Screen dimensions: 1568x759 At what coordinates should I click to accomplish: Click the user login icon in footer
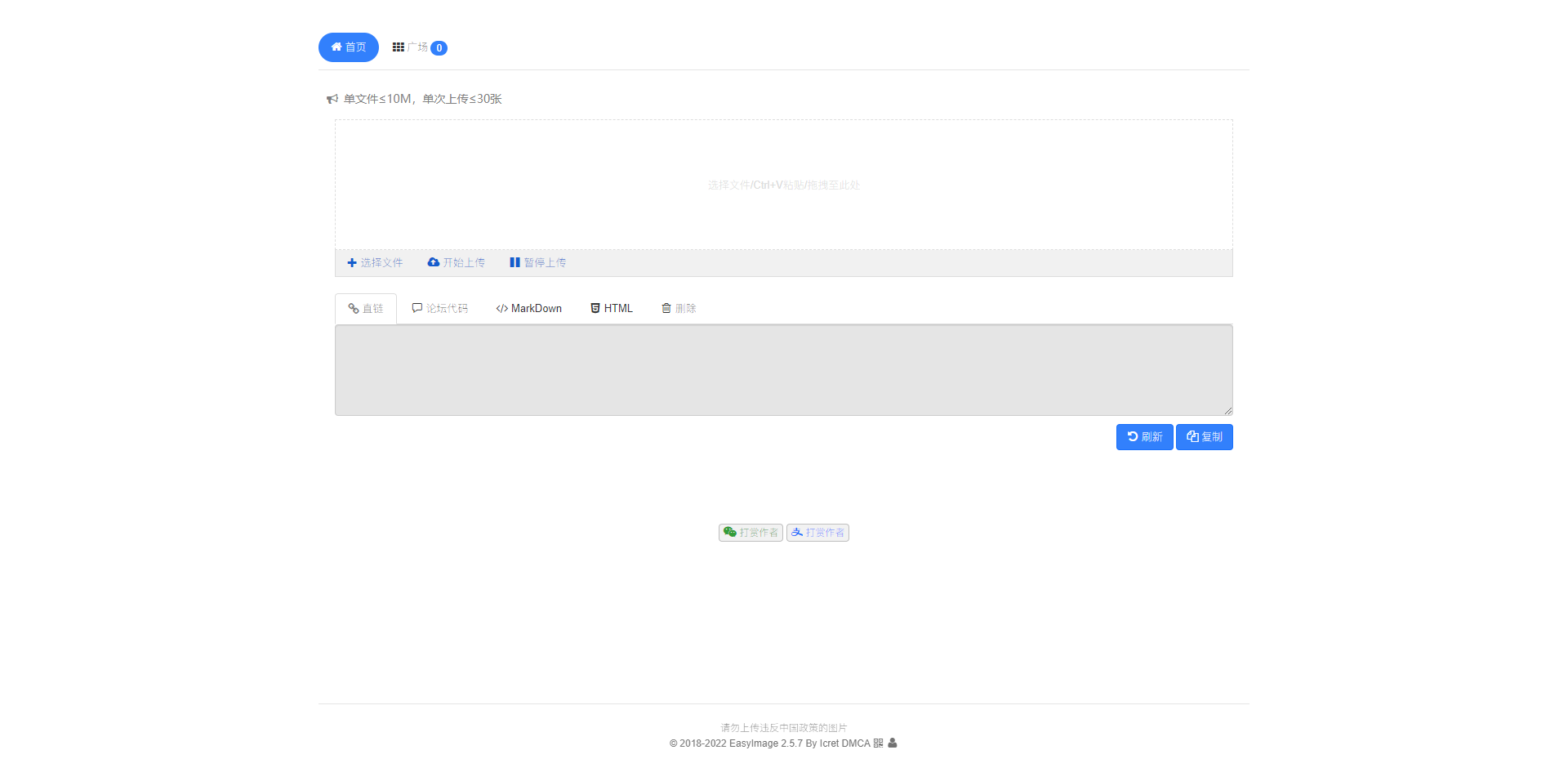(x=893, y=743)
